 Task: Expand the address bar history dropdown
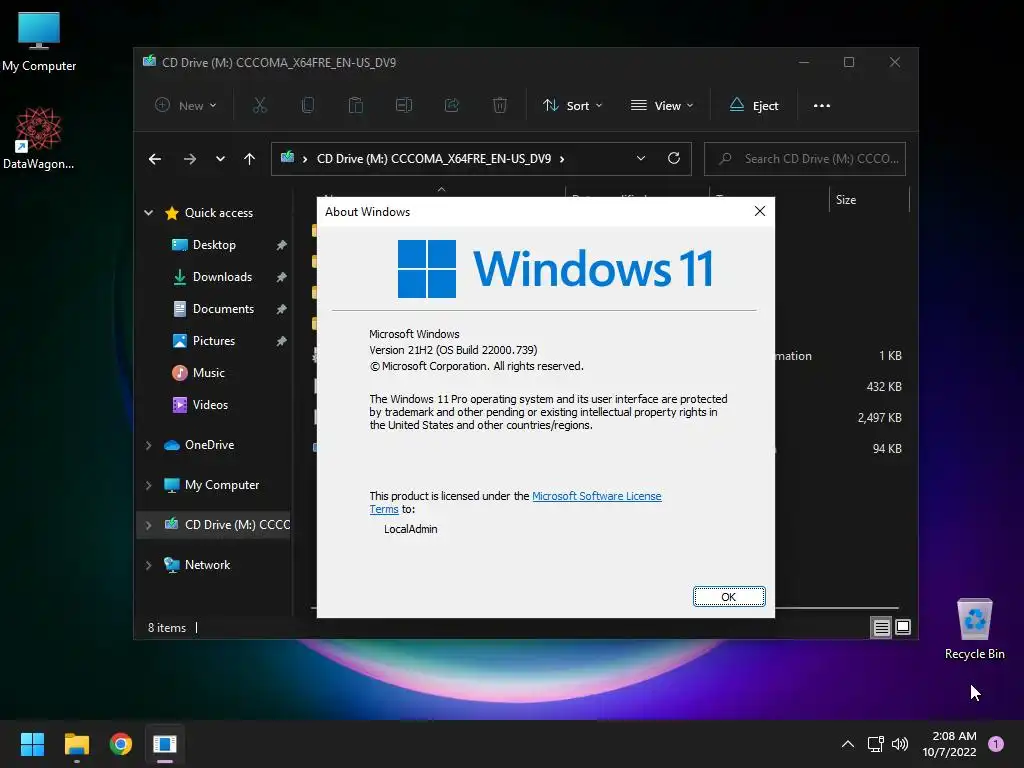coord(641,159)
